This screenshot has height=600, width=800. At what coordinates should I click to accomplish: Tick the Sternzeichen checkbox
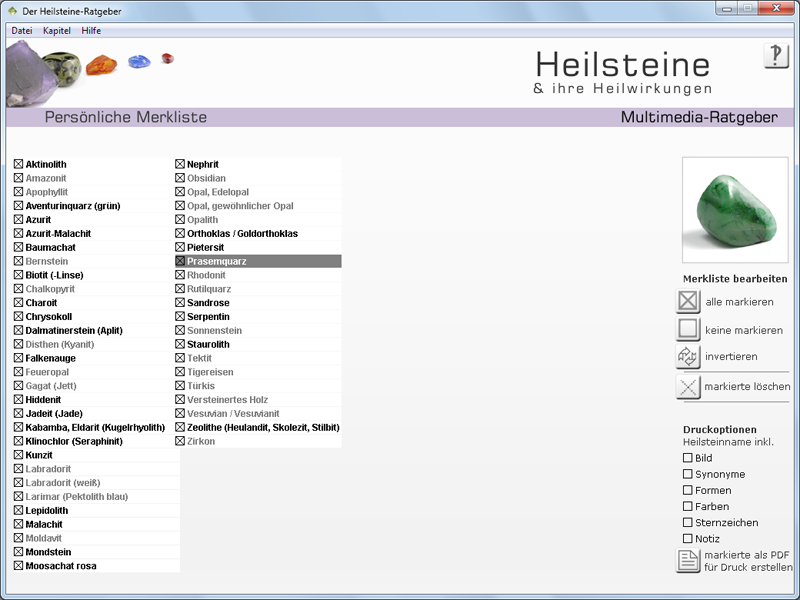pos(687,522)
